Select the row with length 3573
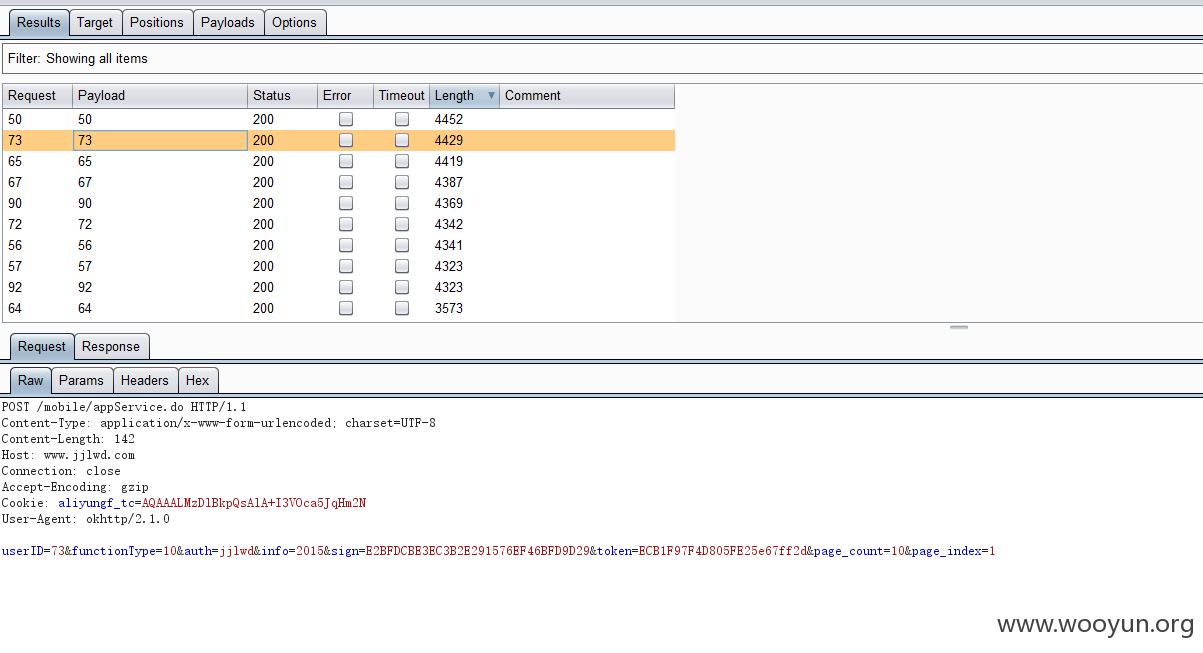The height and width of the screenshot is (653, 1203). point(339,308)
